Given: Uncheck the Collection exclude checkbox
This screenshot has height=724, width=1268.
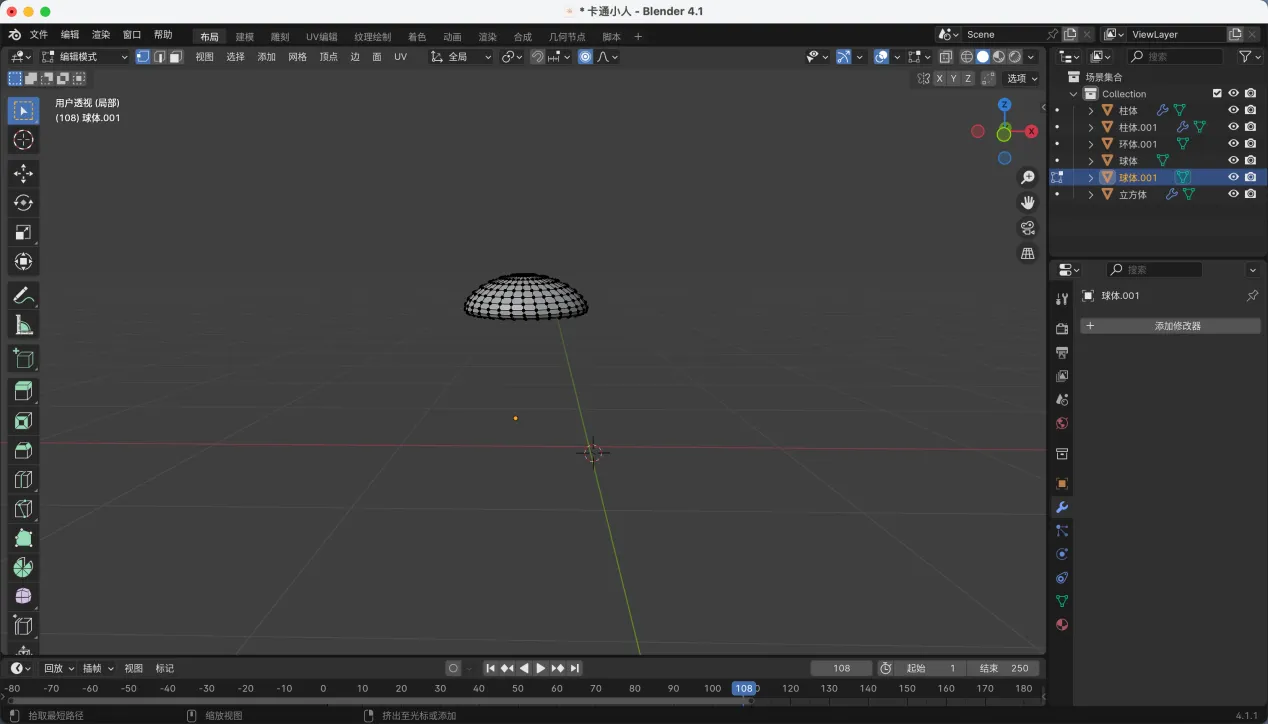Looking at the screenshot, I should pyautogui.click(x=1217, y=93).
